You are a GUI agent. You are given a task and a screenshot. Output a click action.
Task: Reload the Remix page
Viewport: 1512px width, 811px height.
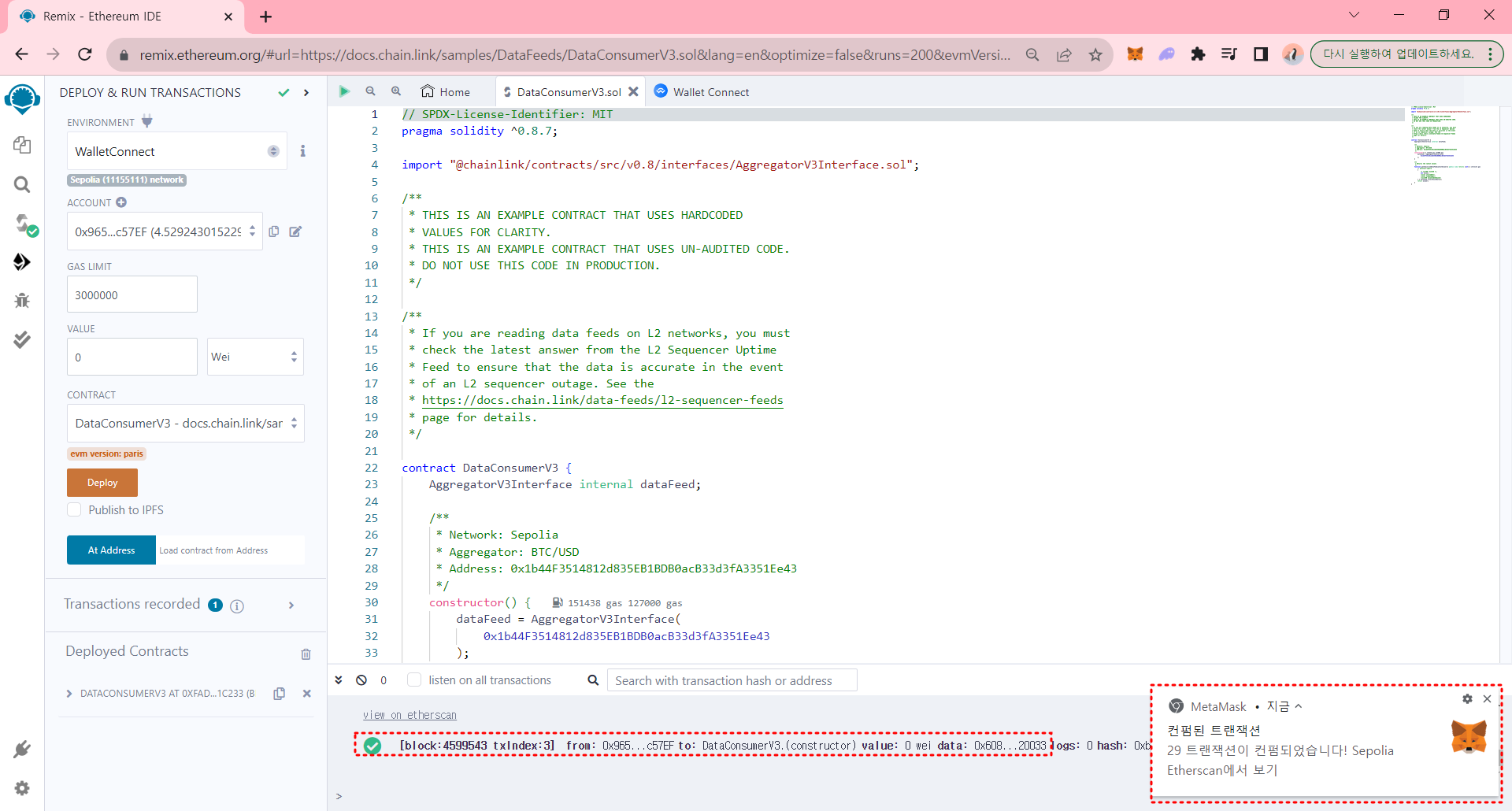click(x=85, y=54)
